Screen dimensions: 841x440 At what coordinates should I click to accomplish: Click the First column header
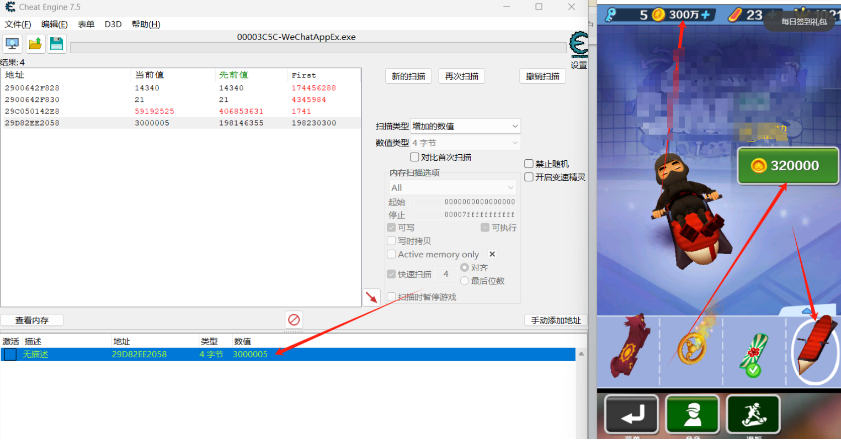point(324,75)
